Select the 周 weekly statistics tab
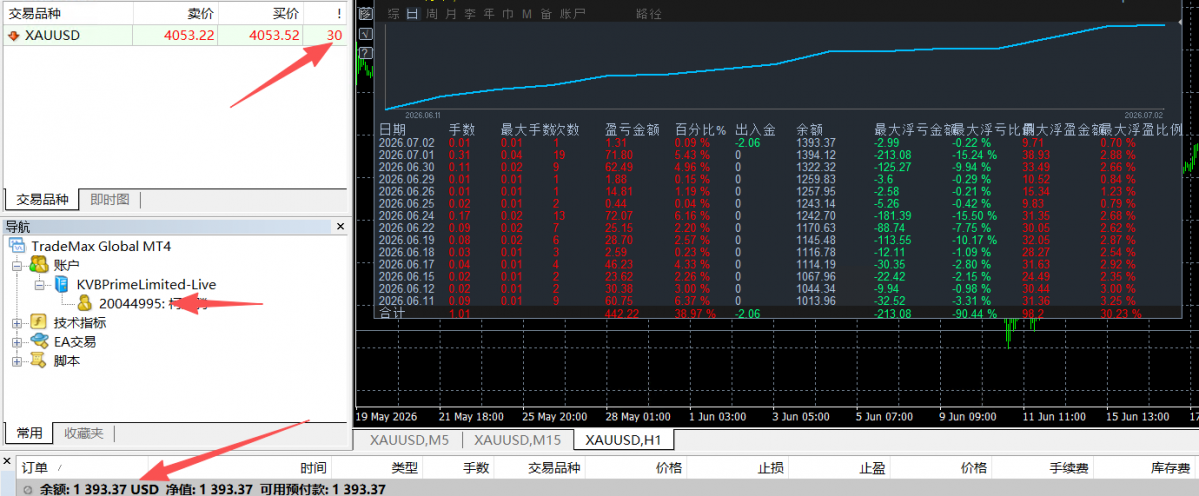Viewport: 1199px width, 496px height. pyautogui.click(x=432, y=13)
